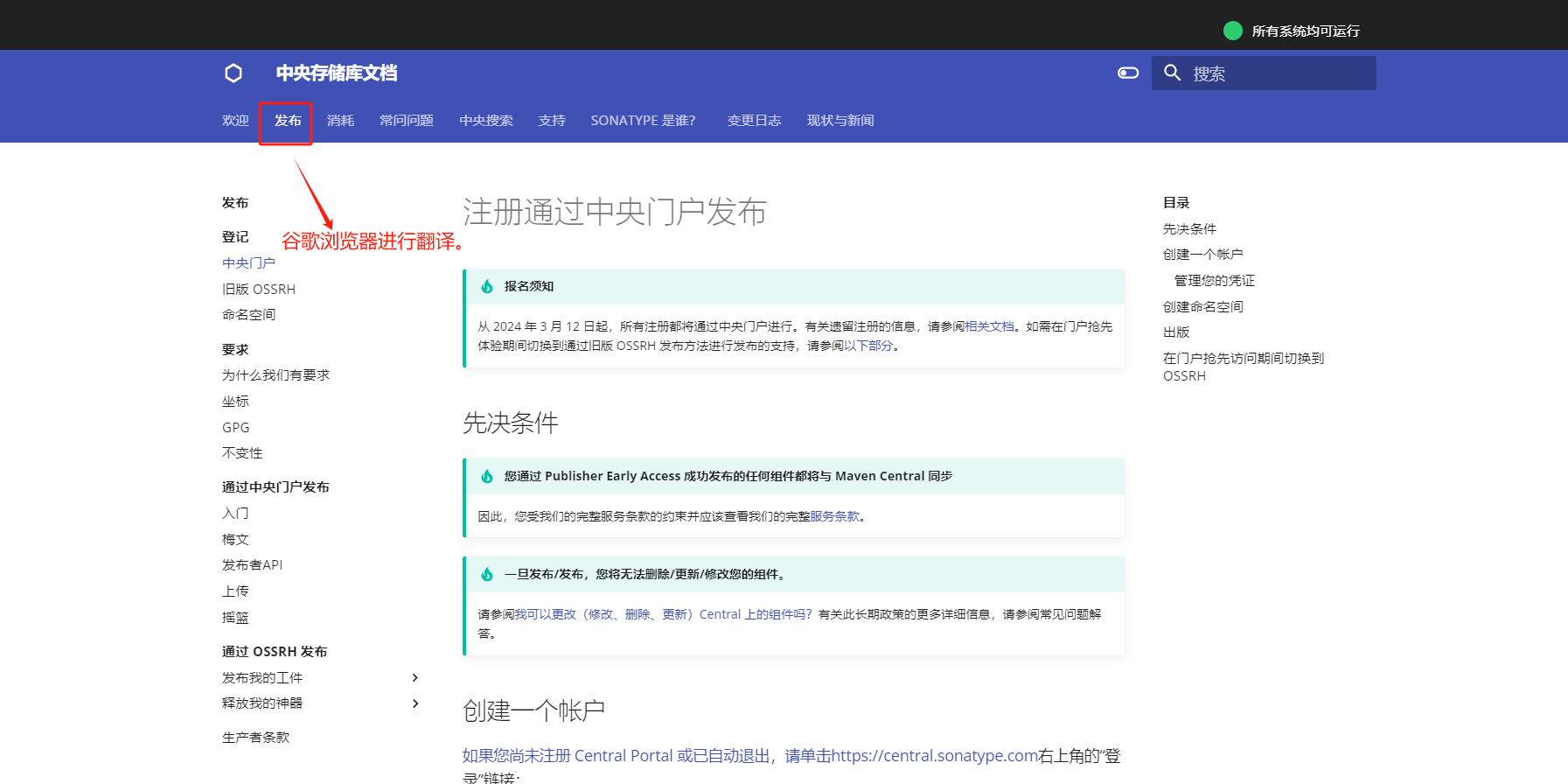Open the 中央存储库文档 site title

(337, 73)
